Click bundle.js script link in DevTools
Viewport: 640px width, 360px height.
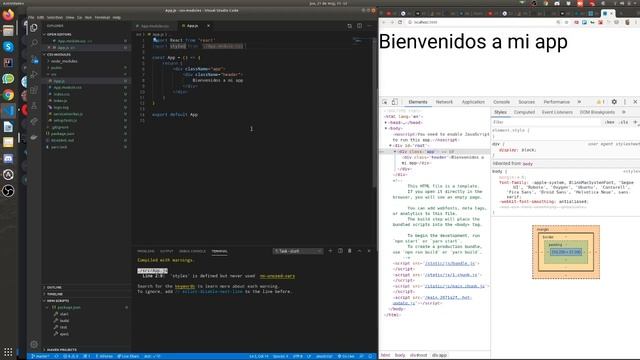coord(450,264)
